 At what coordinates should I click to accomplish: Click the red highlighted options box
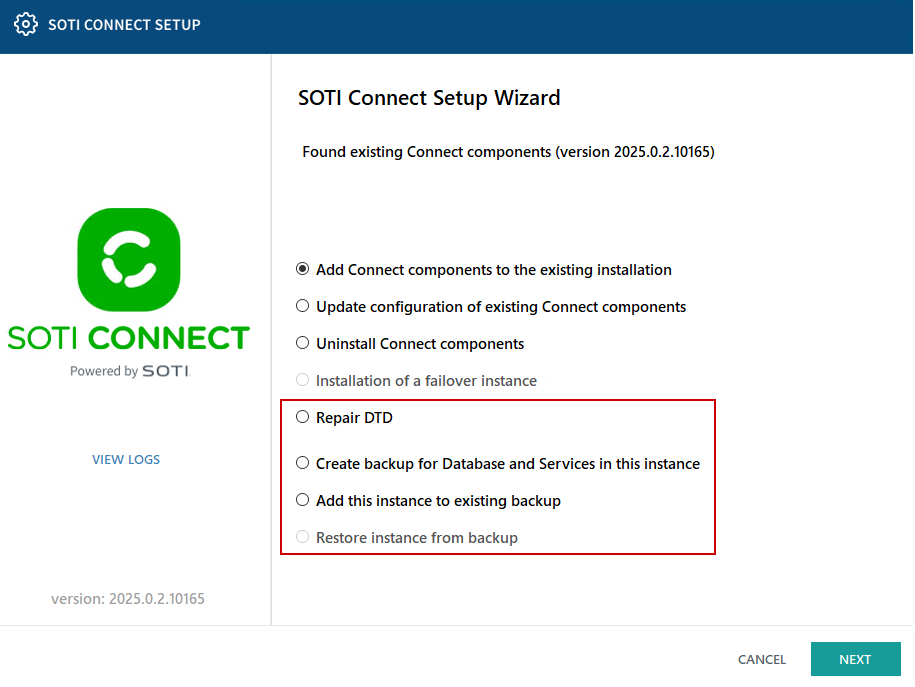[x=498, y=477]
